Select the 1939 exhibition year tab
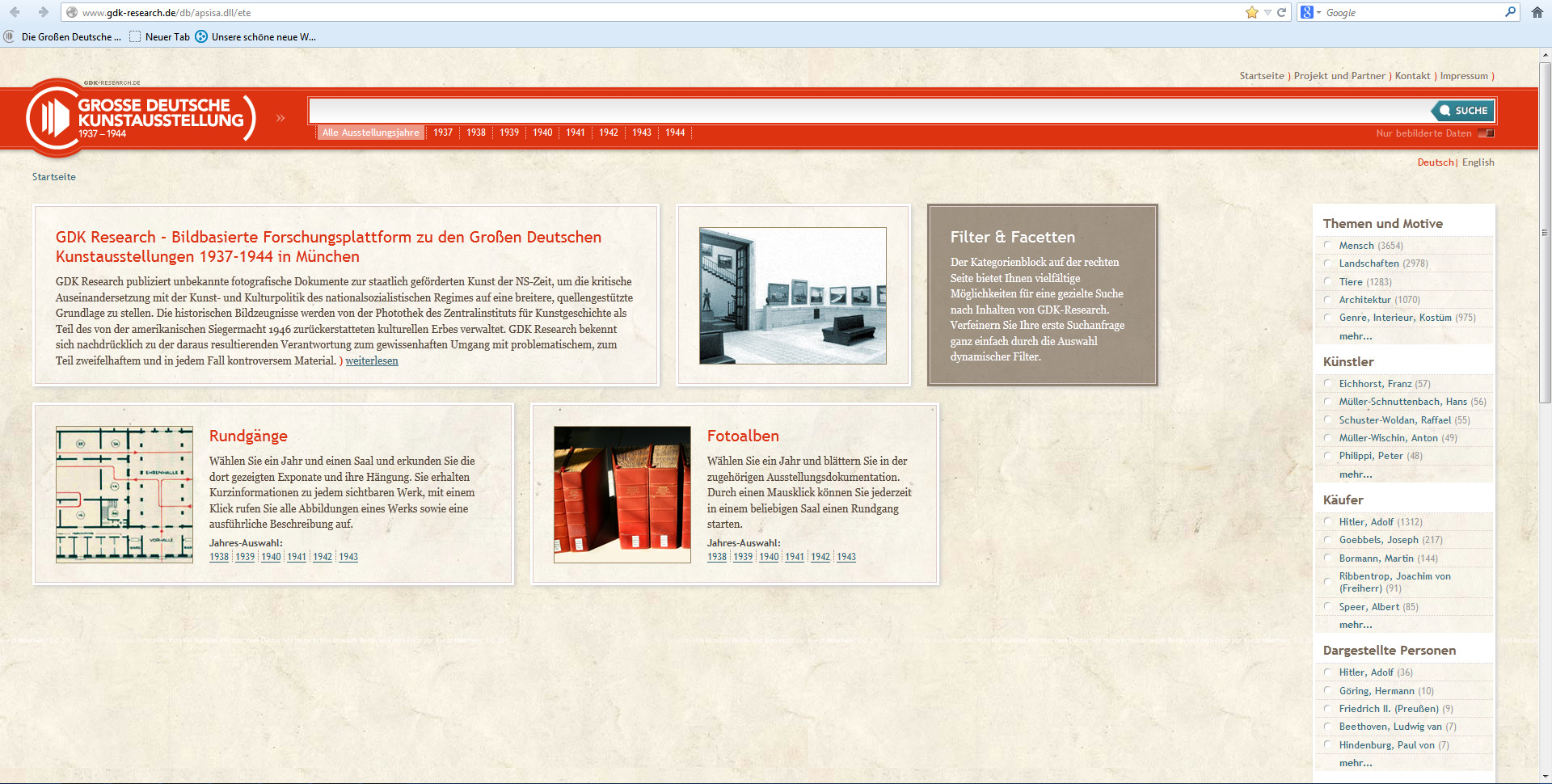Screen dimensions: 1552x784 pyautogui.click(x=508, y=133)
